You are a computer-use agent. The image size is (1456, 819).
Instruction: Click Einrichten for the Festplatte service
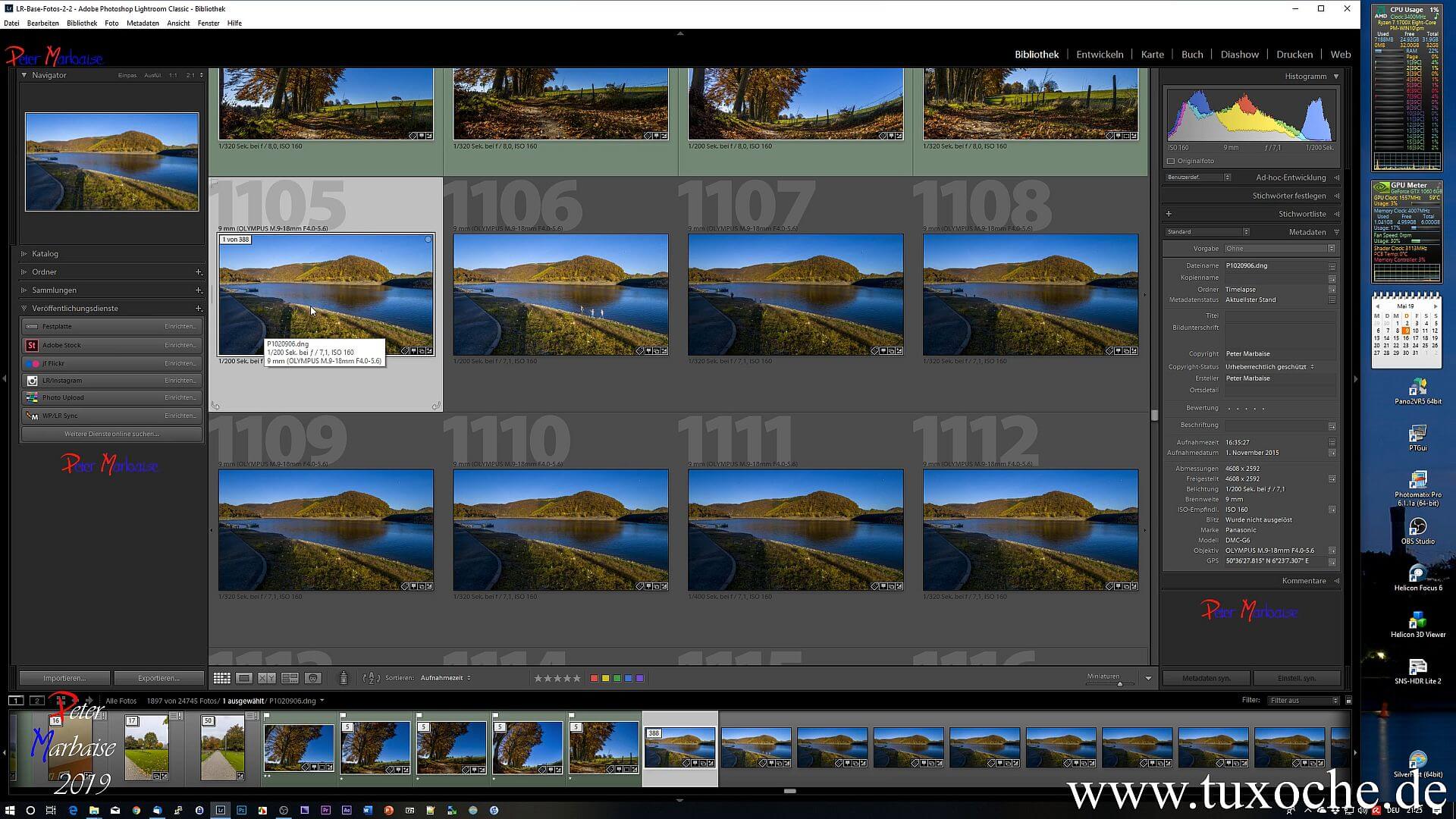[180, 326]
